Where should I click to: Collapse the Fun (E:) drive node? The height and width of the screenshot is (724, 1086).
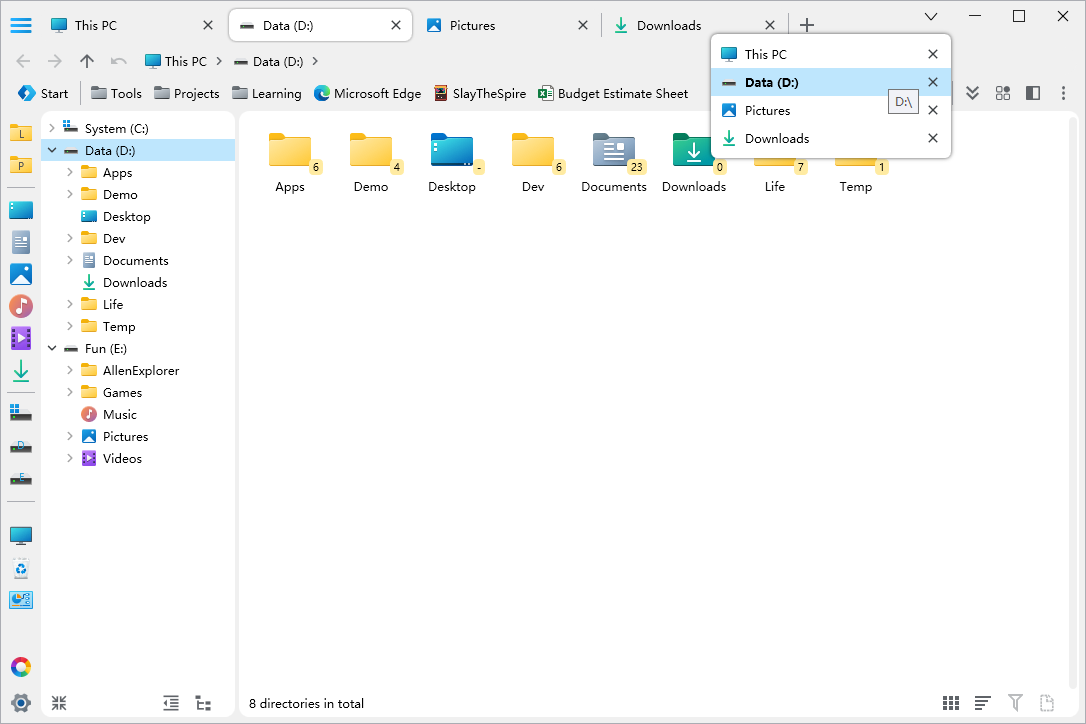tap(52, 349)
